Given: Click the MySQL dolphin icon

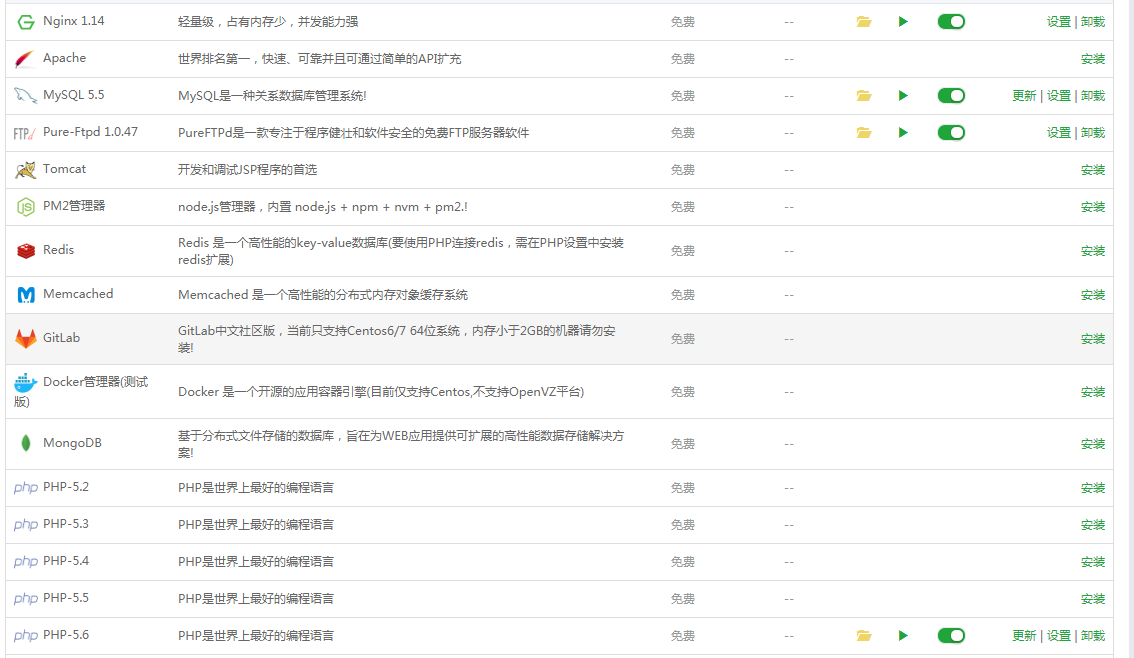Looking at the screenshot, I should [25, 95].
